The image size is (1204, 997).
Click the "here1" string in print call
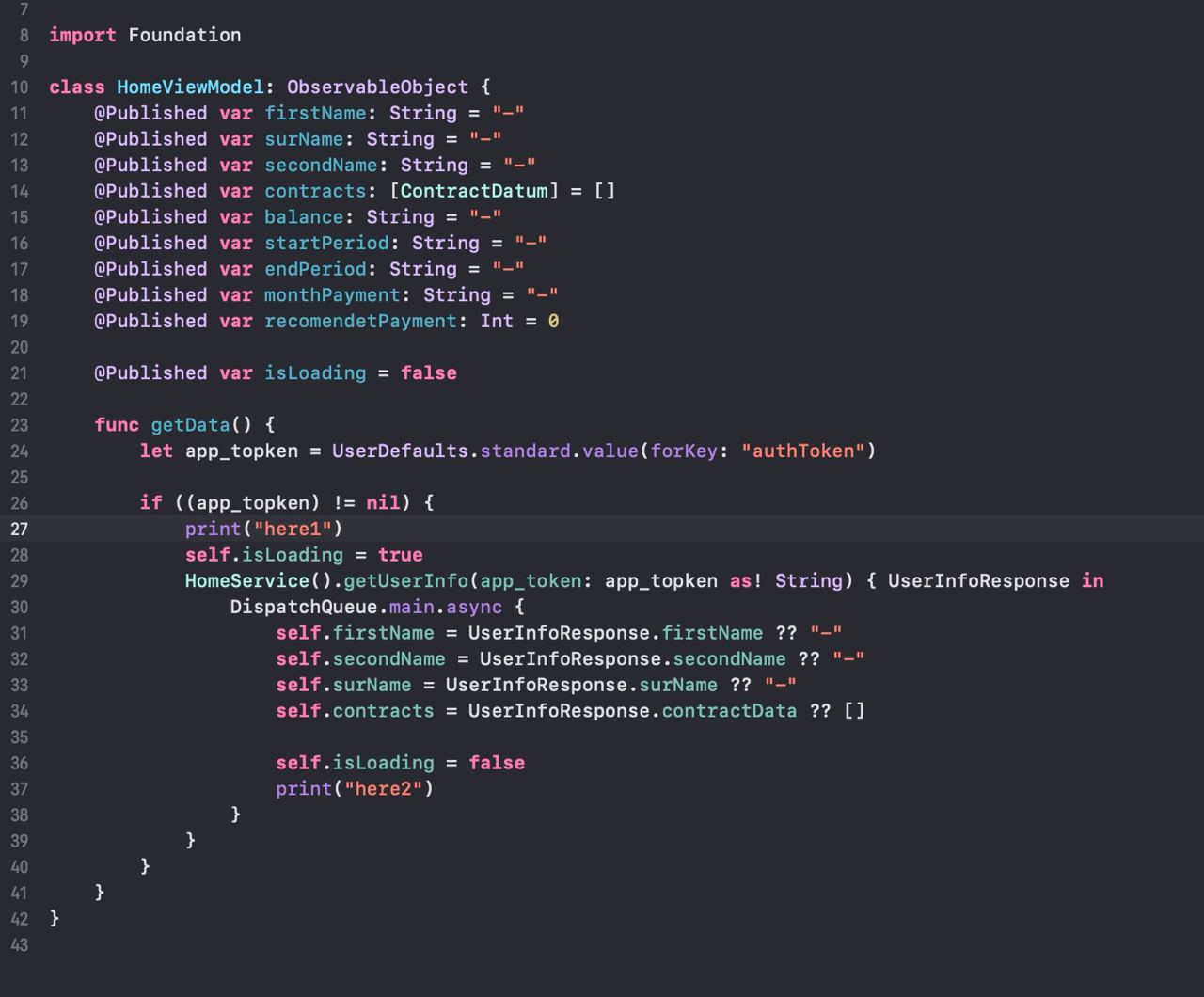pyautogui.click(x=293, y=530)
